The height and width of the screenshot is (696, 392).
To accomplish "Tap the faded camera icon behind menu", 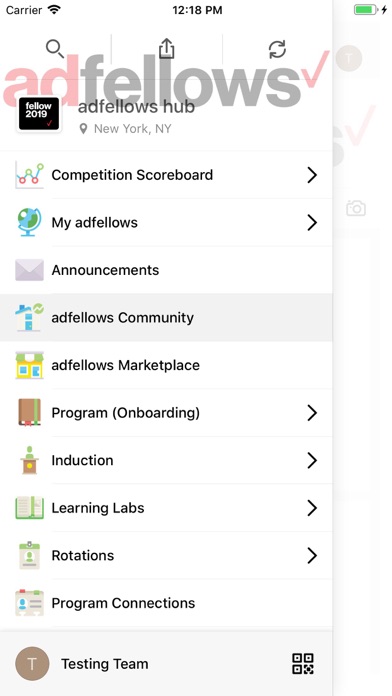I will [x=356, y=208].
